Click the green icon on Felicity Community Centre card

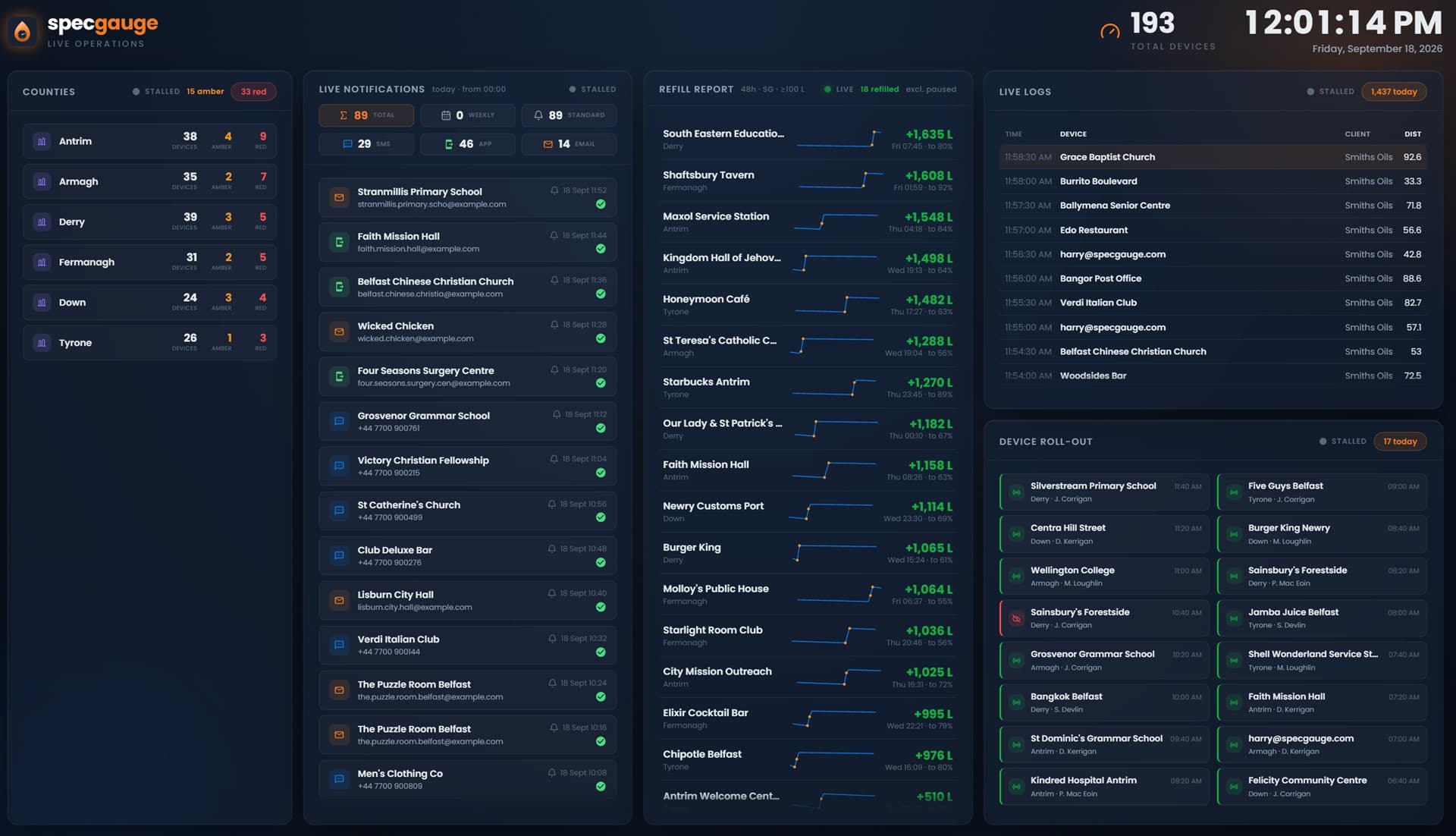point(1234,787)
